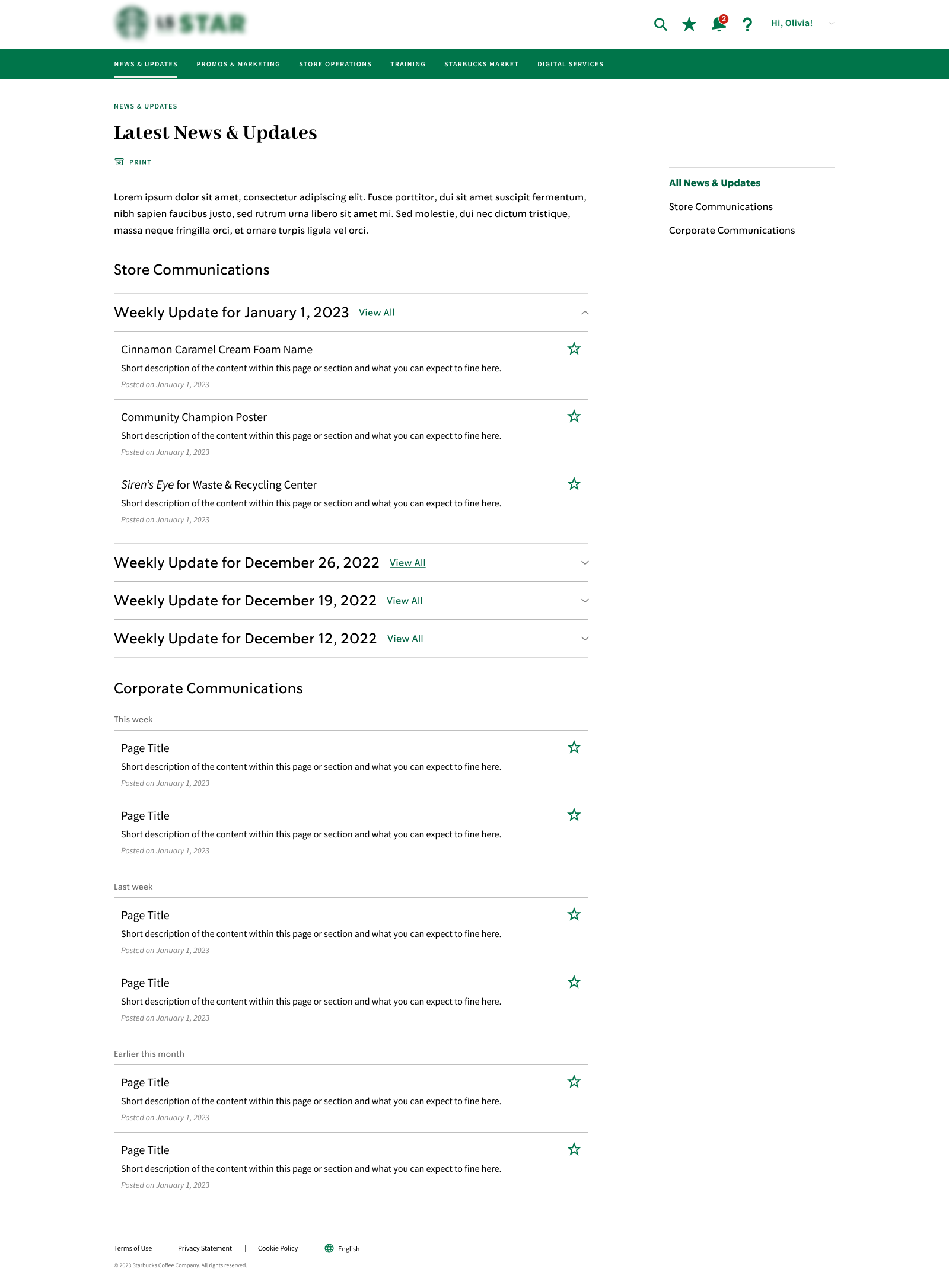Image resolution: width=949 pixels, height=1288 pixels.
Task: Click View All for December 19, 2022
Action: (x=405, y=601)
